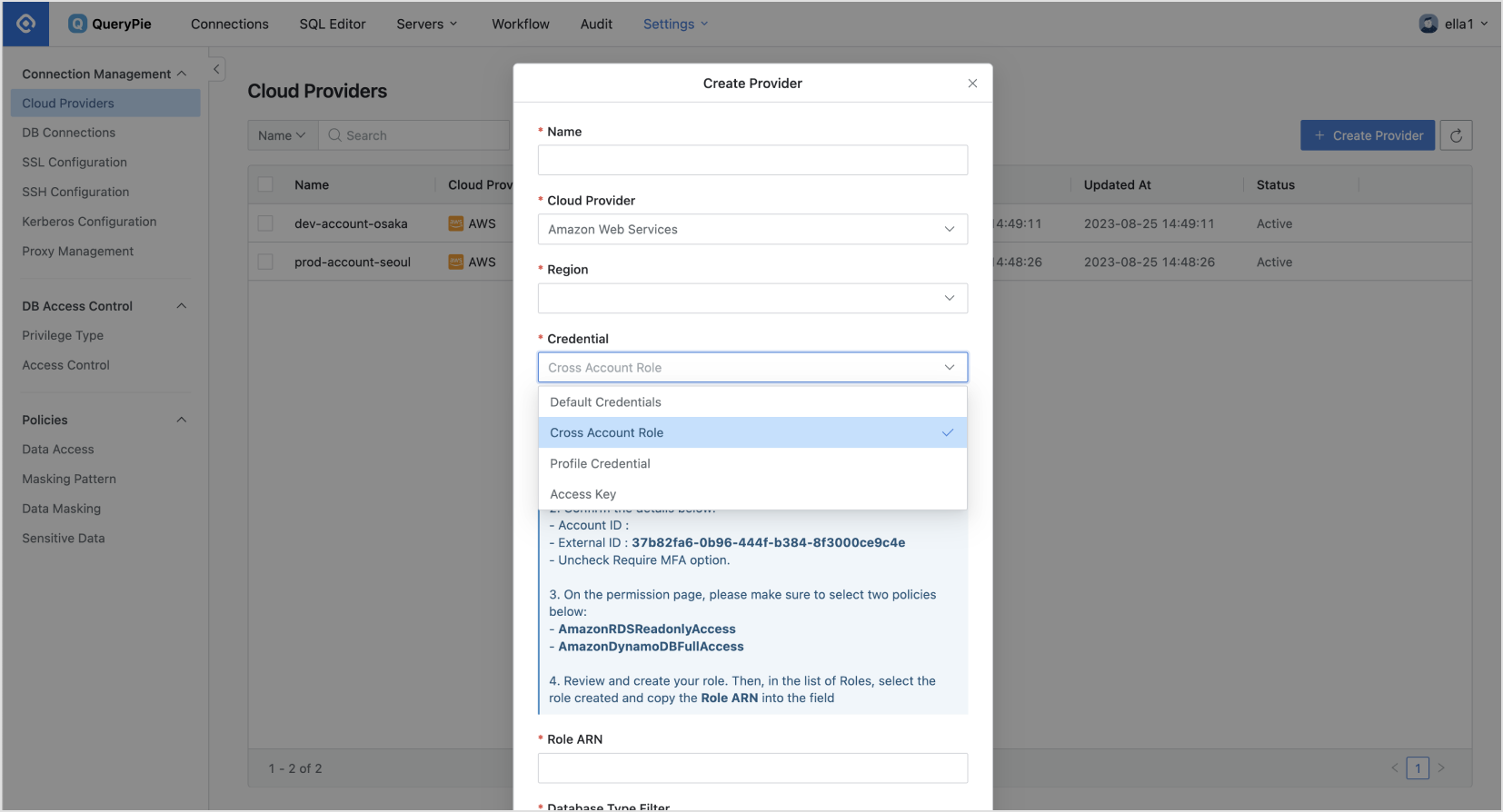Screen dimensions: 1503x812
Task: Click the checkmark beside Cross Account Role
Action: pos(948,432)
